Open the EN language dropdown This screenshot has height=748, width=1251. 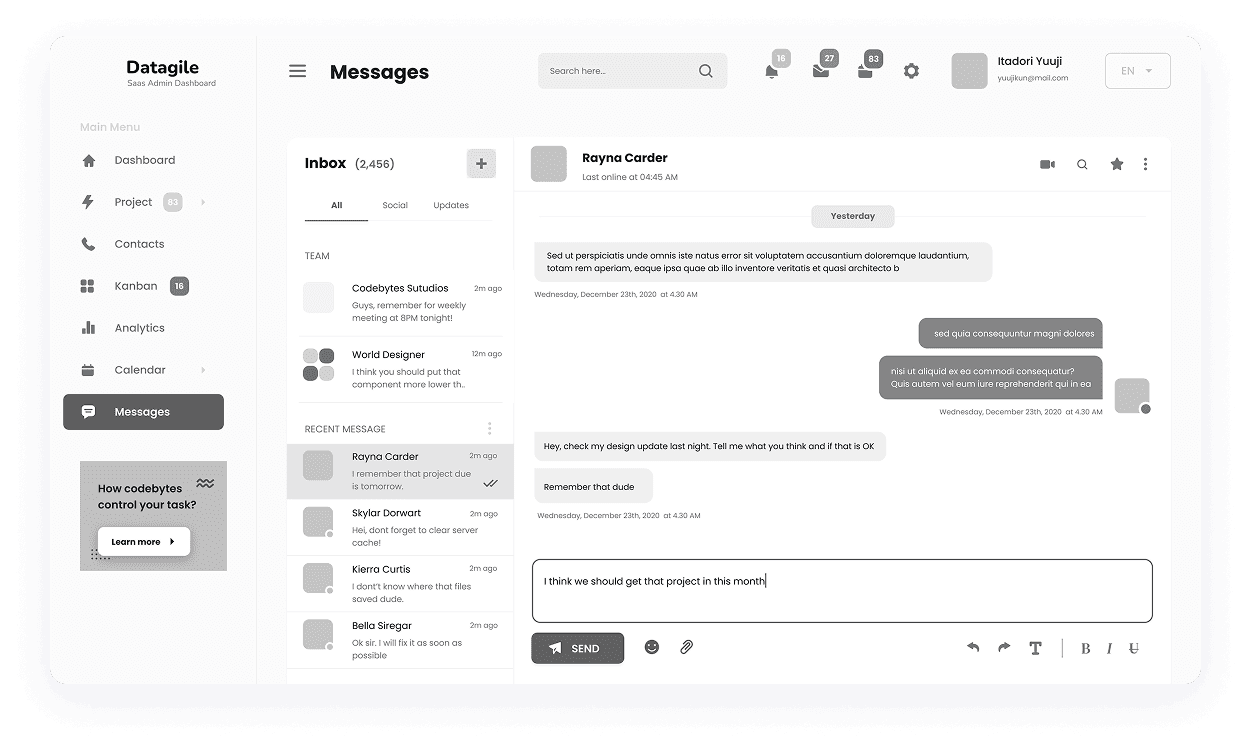click(x=1137, y=70)
